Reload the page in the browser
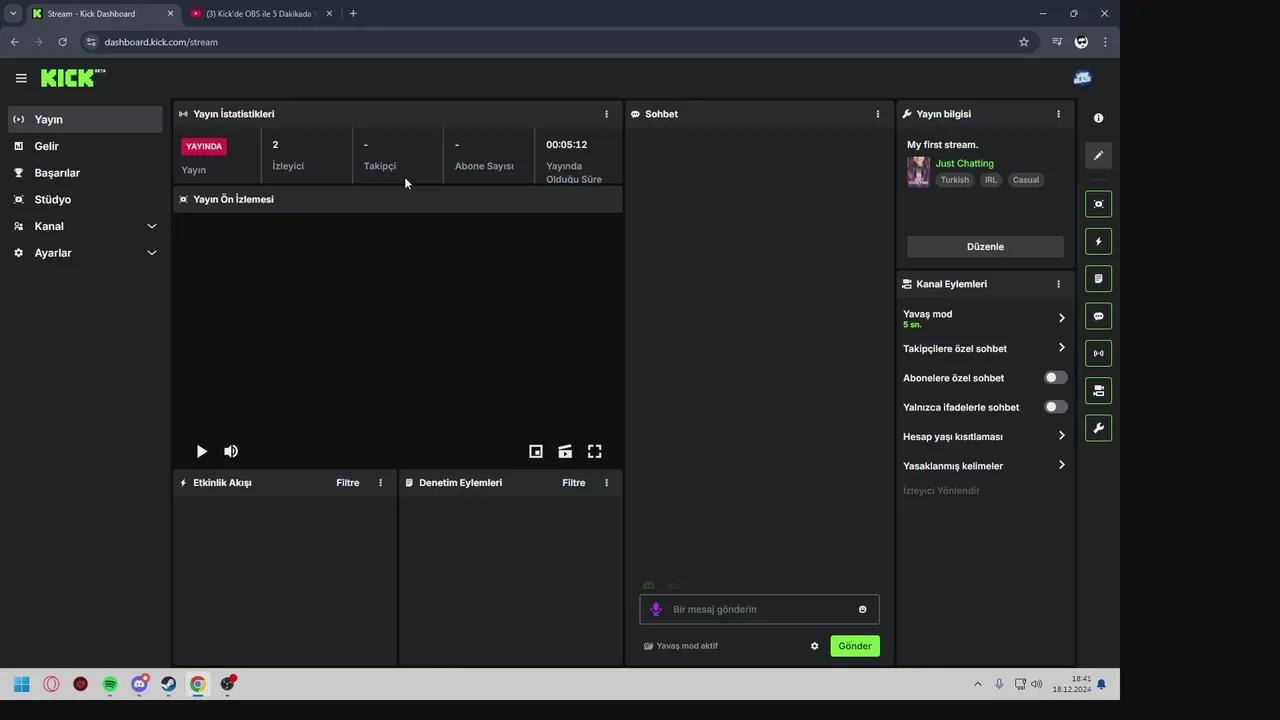The width and height of the screenshot is (1280, 720). [x=62, y=42]
